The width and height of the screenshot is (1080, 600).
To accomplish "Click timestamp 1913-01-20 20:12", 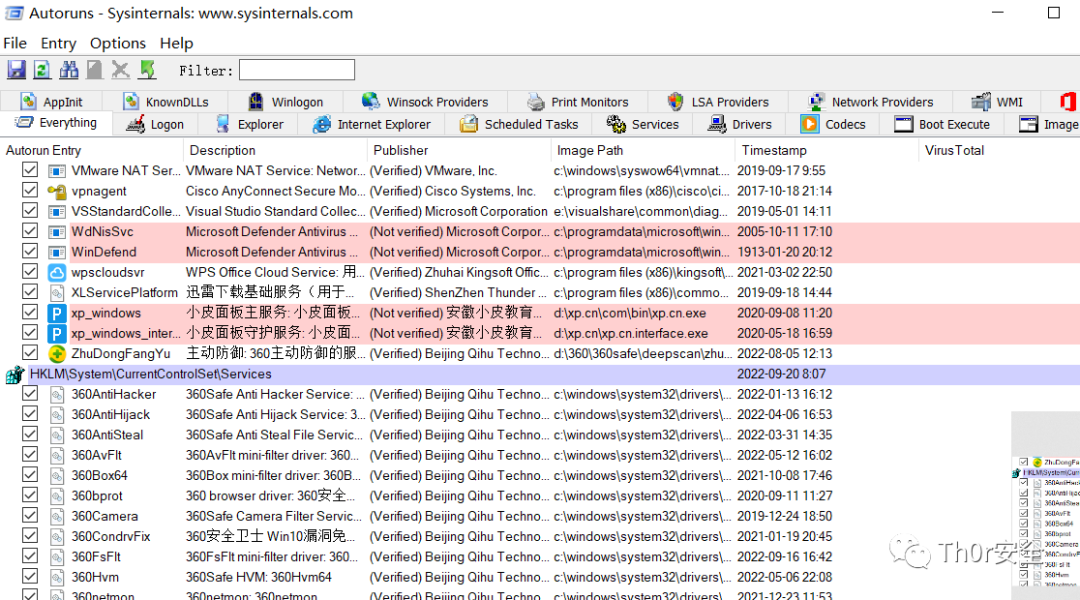I will coord(785,252).
